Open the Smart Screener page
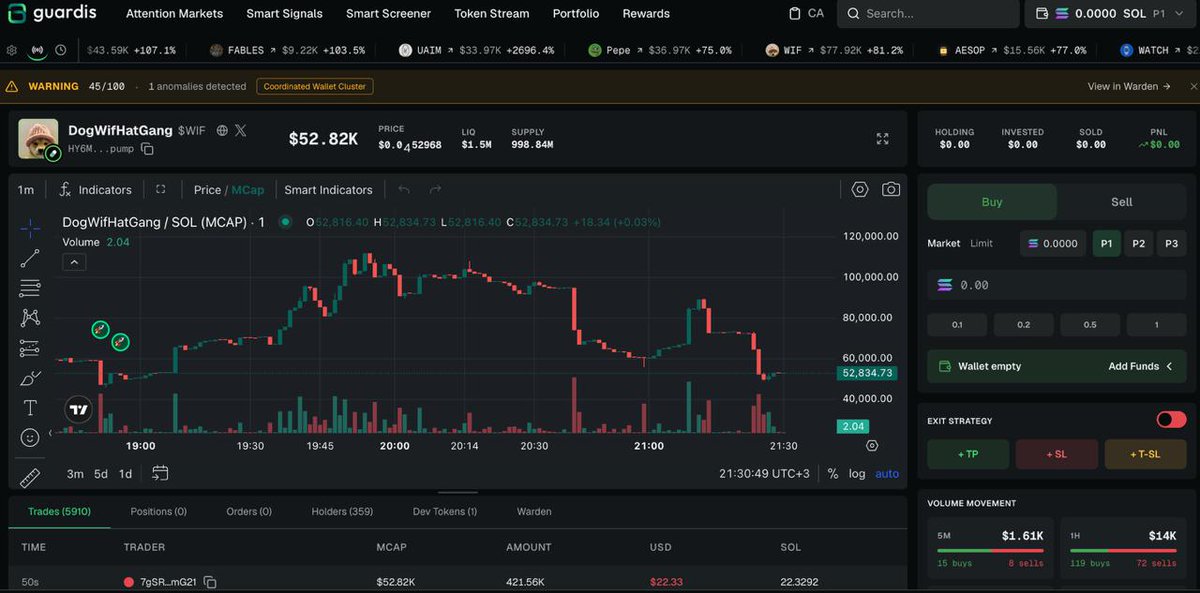 click(388, 14)
